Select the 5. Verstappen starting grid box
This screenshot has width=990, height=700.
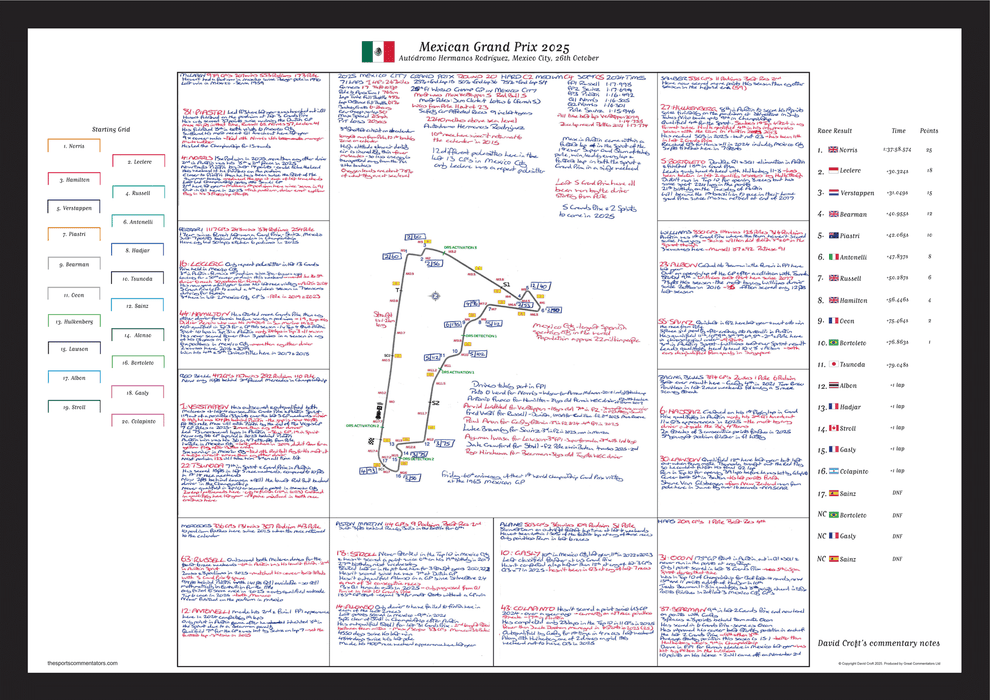point(76,210)
